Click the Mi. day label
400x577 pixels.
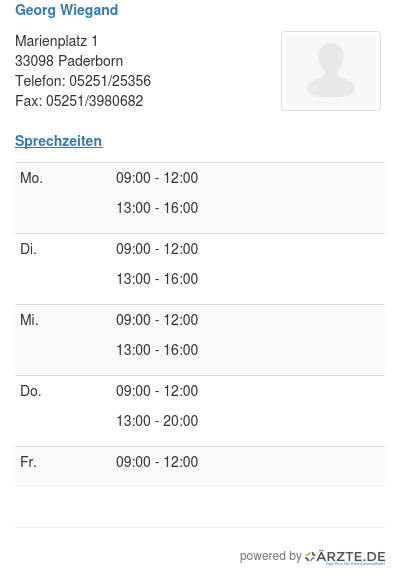29,320
